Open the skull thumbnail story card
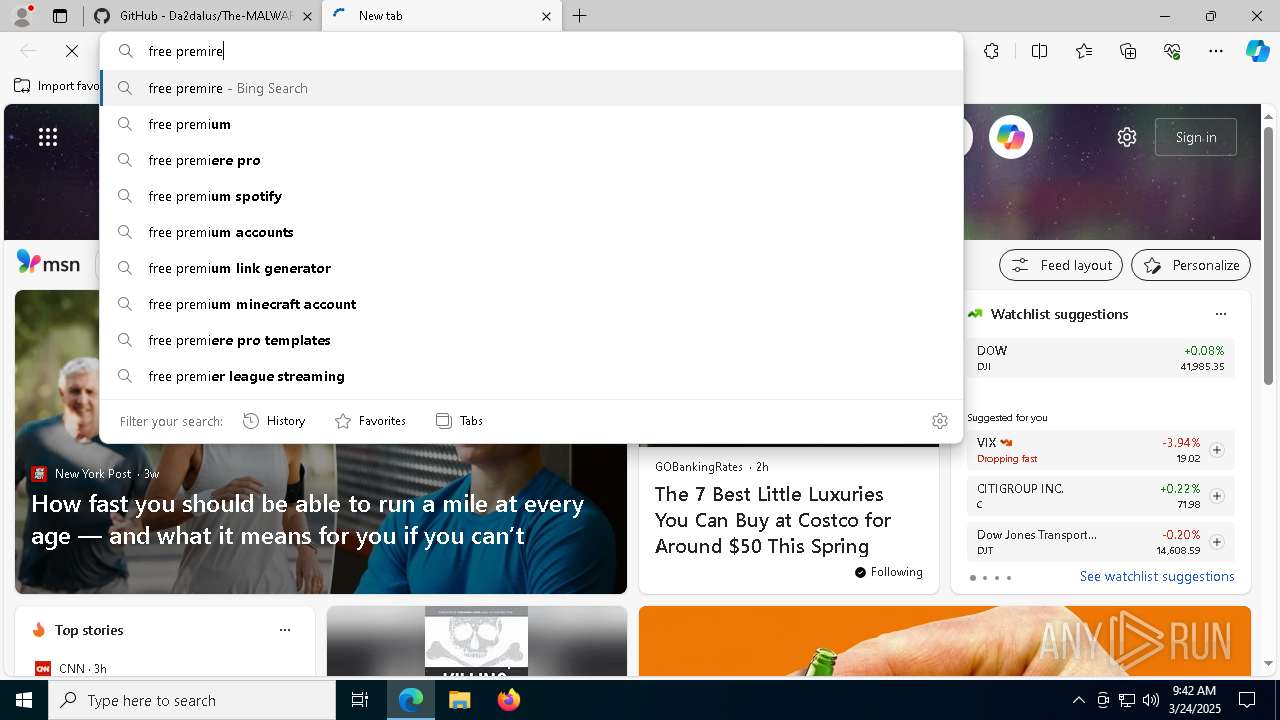1280x720 pixels. click(x=476, y=641)
